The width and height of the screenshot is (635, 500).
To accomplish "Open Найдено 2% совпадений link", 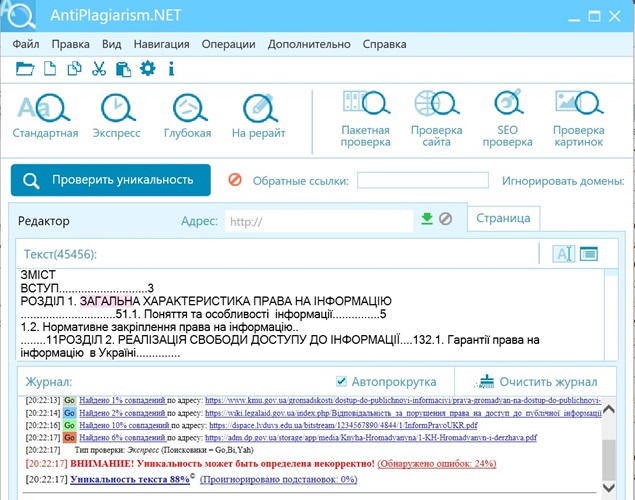I will (x=122, y=413).
